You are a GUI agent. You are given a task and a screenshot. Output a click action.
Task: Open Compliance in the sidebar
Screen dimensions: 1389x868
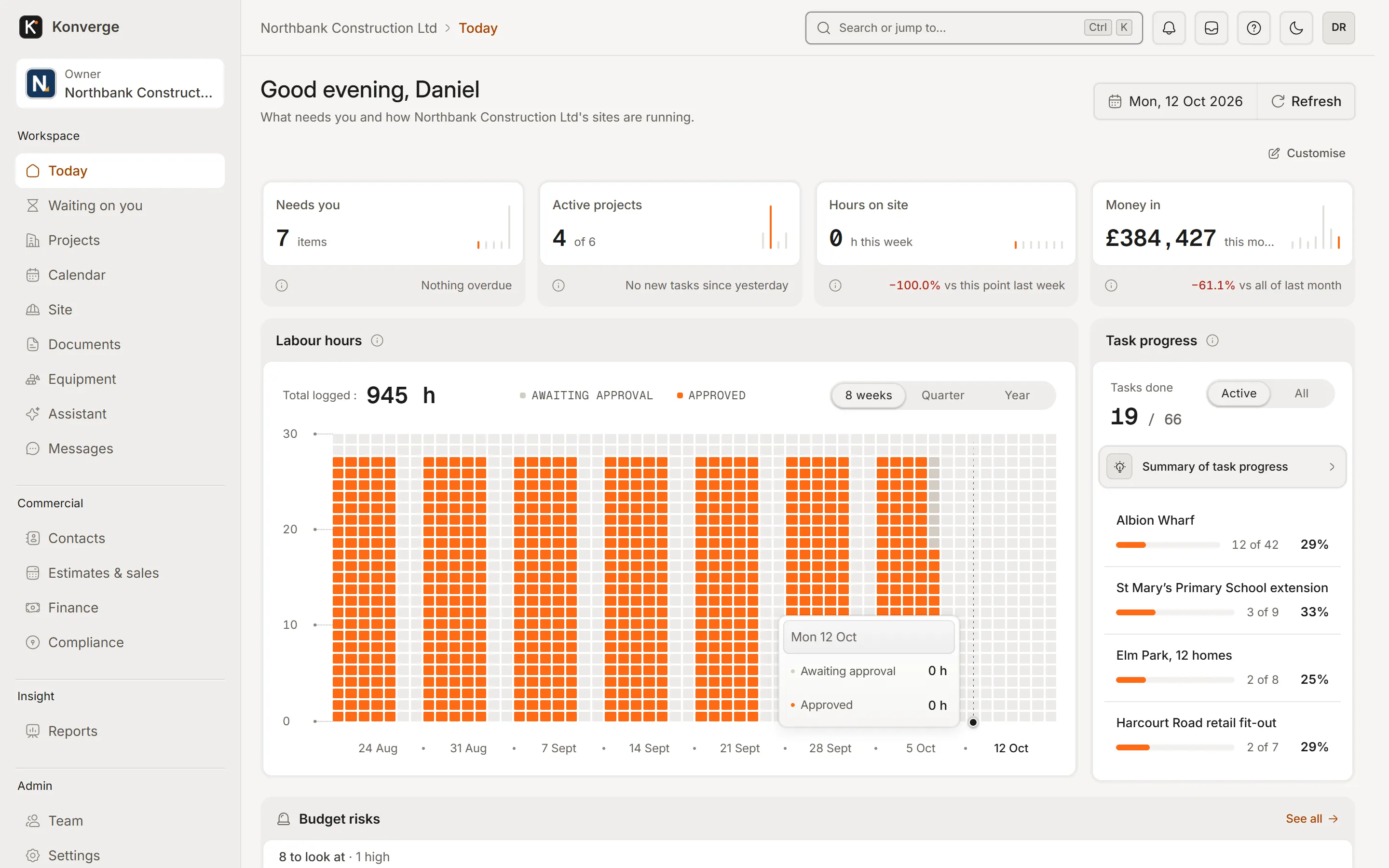point(120,642)
